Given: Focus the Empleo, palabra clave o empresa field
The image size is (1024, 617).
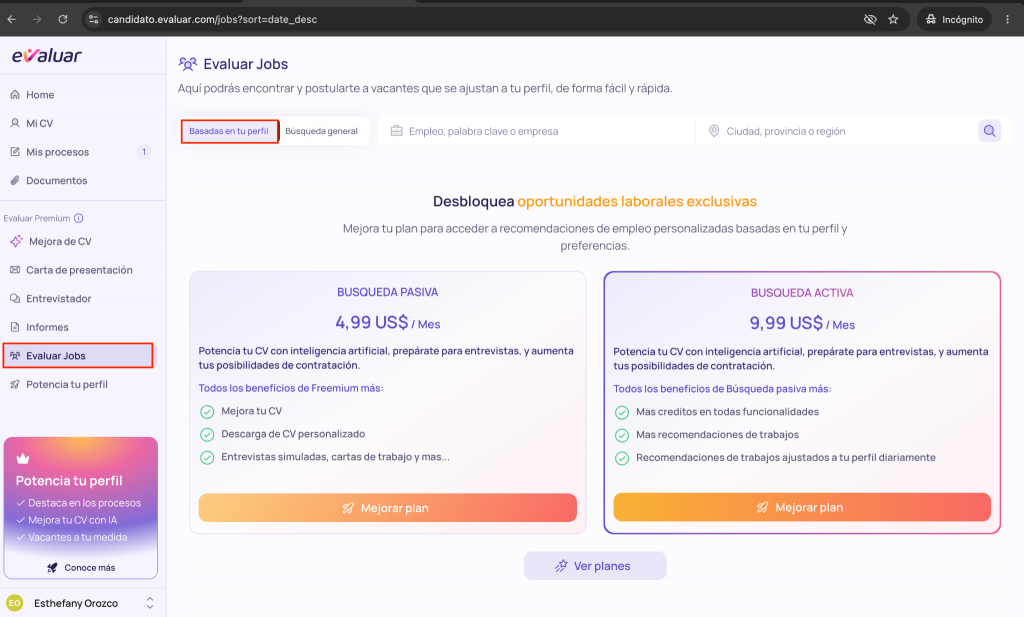Looking at the screenshot, I should point(536,131).
